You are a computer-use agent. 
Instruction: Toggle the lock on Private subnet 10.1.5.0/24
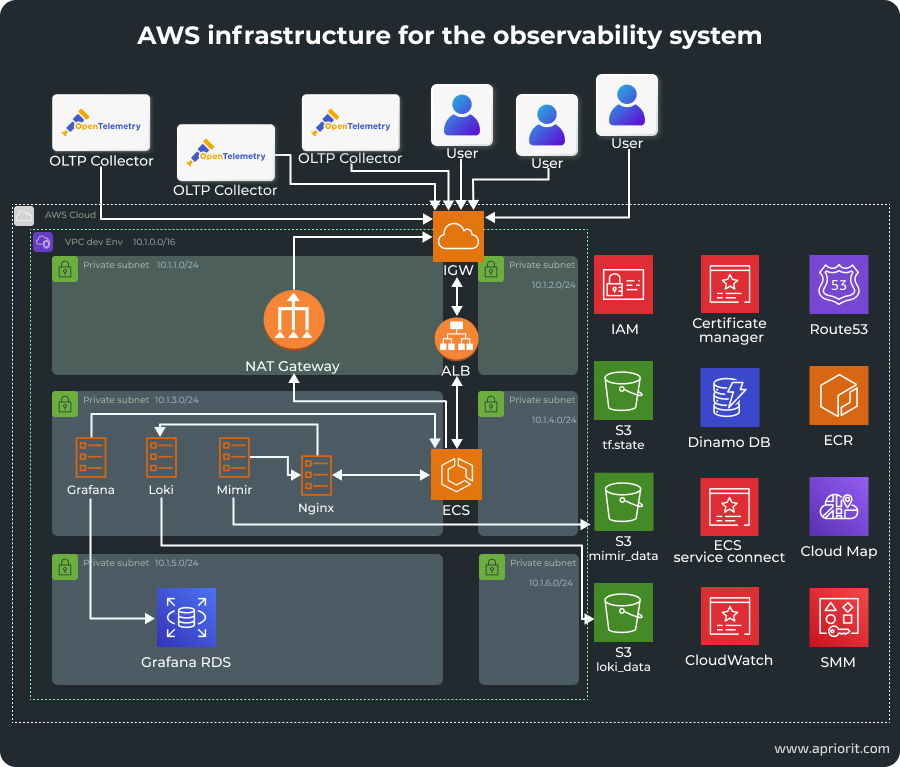tap(65, 567)
